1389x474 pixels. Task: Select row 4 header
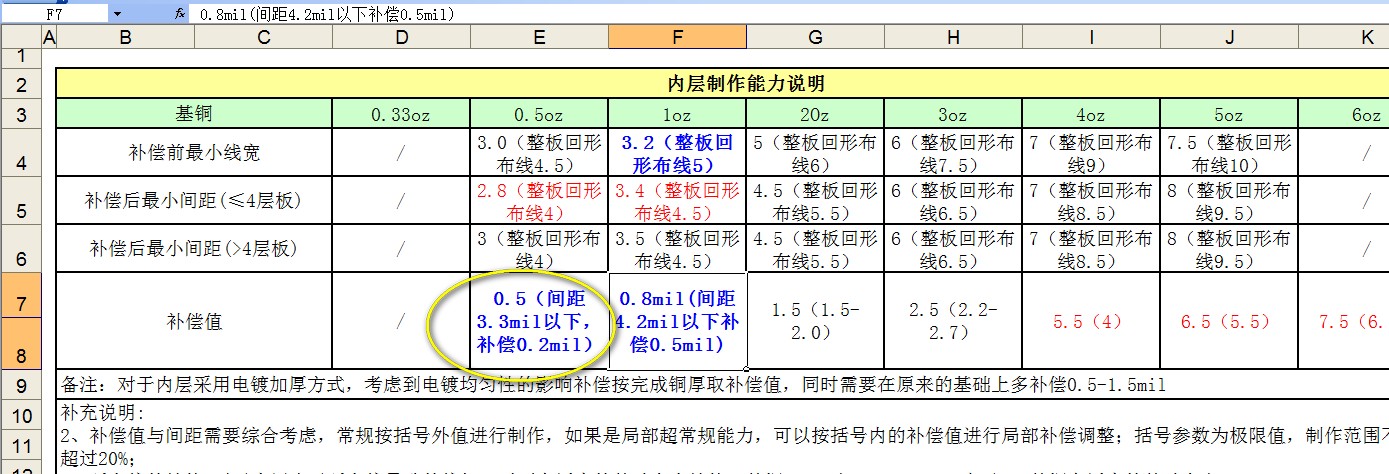point(20,152)
